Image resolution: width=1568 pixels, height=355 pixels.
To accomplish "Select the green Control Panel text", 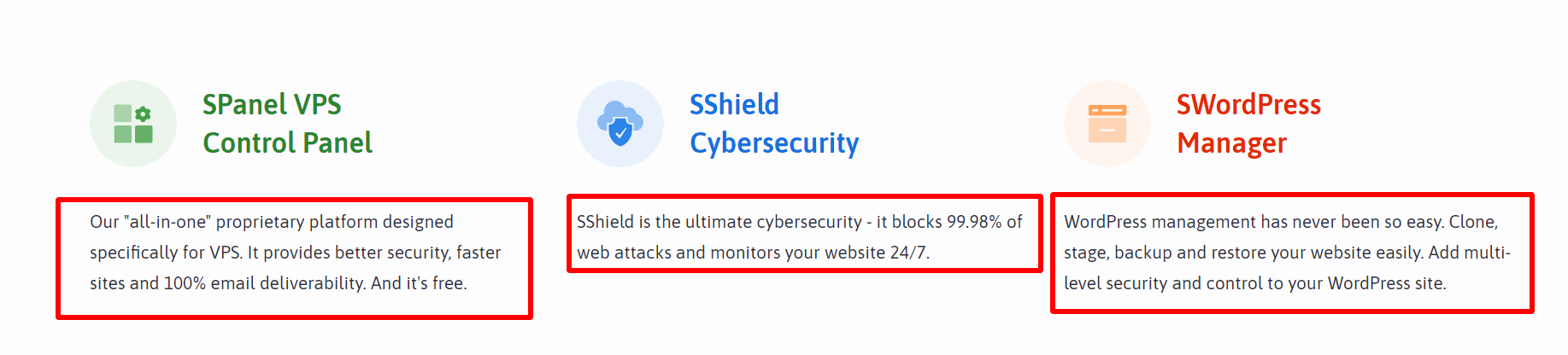I will click(287, 143).
